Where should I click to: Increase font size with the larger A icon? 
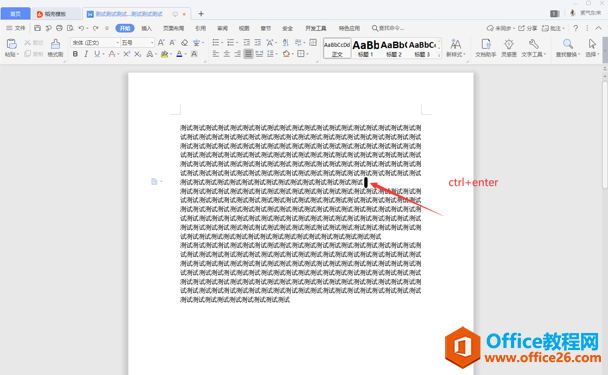coord(161,42)
